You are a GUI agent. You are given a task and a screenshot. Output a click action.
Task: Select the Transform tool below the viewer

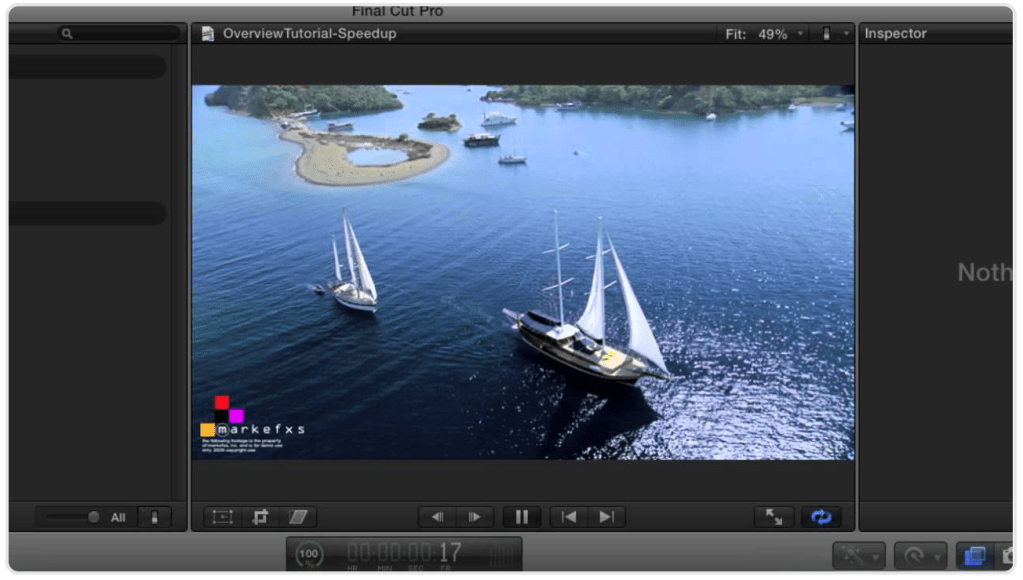(x=220, y=516)
